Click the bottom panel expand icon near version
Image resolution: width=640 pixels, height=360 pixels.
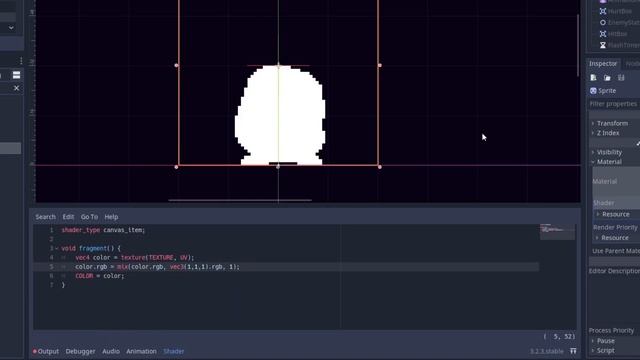tap(573, 351)
